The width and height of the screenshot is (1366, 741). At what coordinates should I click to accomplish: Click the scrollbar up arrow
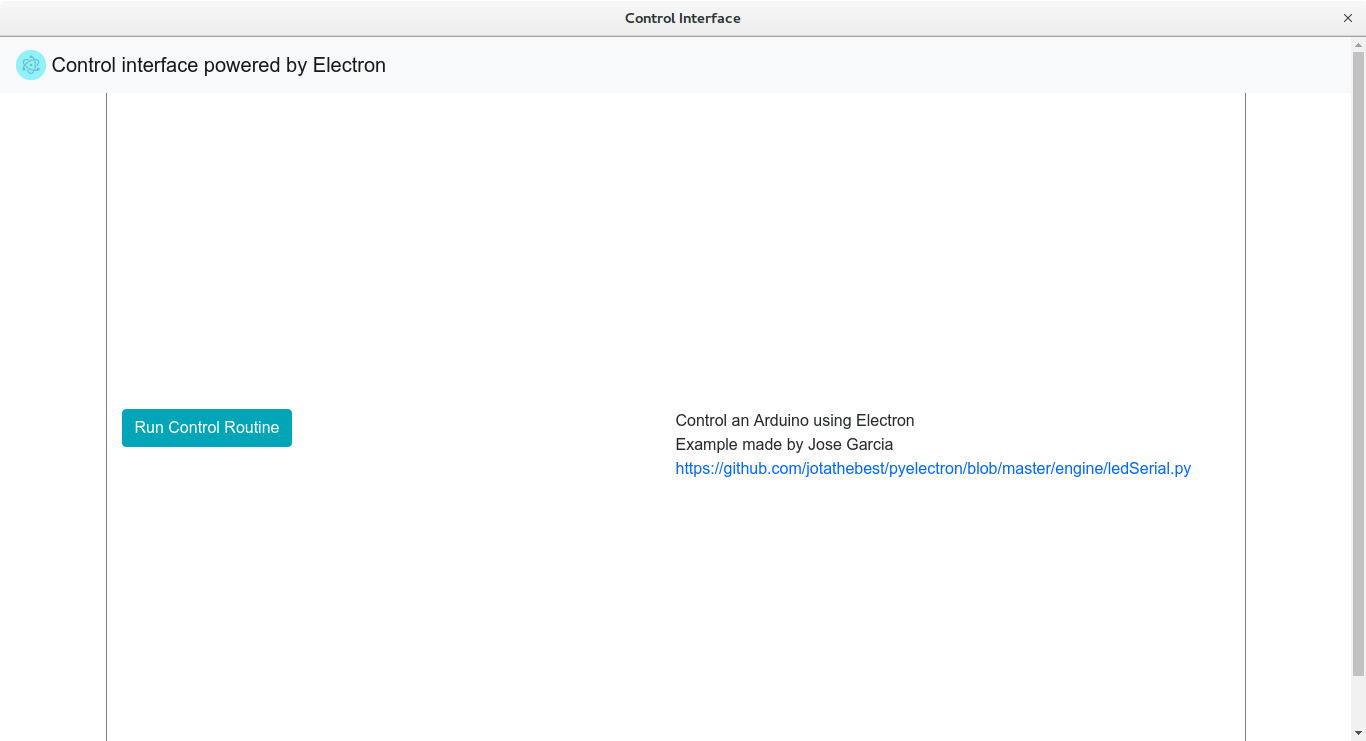[1358, 44]
